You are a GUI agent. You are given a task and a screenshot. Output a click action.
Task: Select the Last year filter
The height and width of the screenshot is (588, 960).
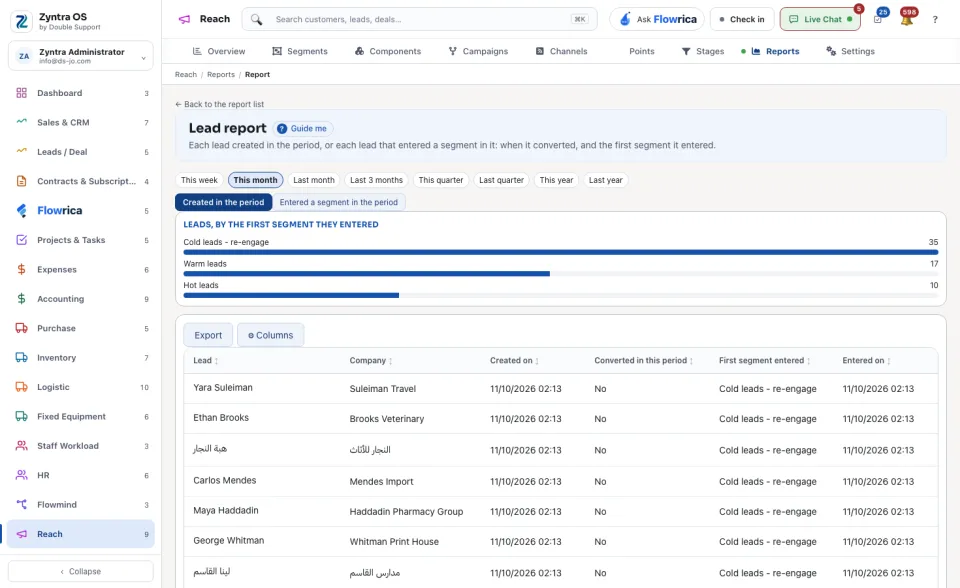click(606, 180)
